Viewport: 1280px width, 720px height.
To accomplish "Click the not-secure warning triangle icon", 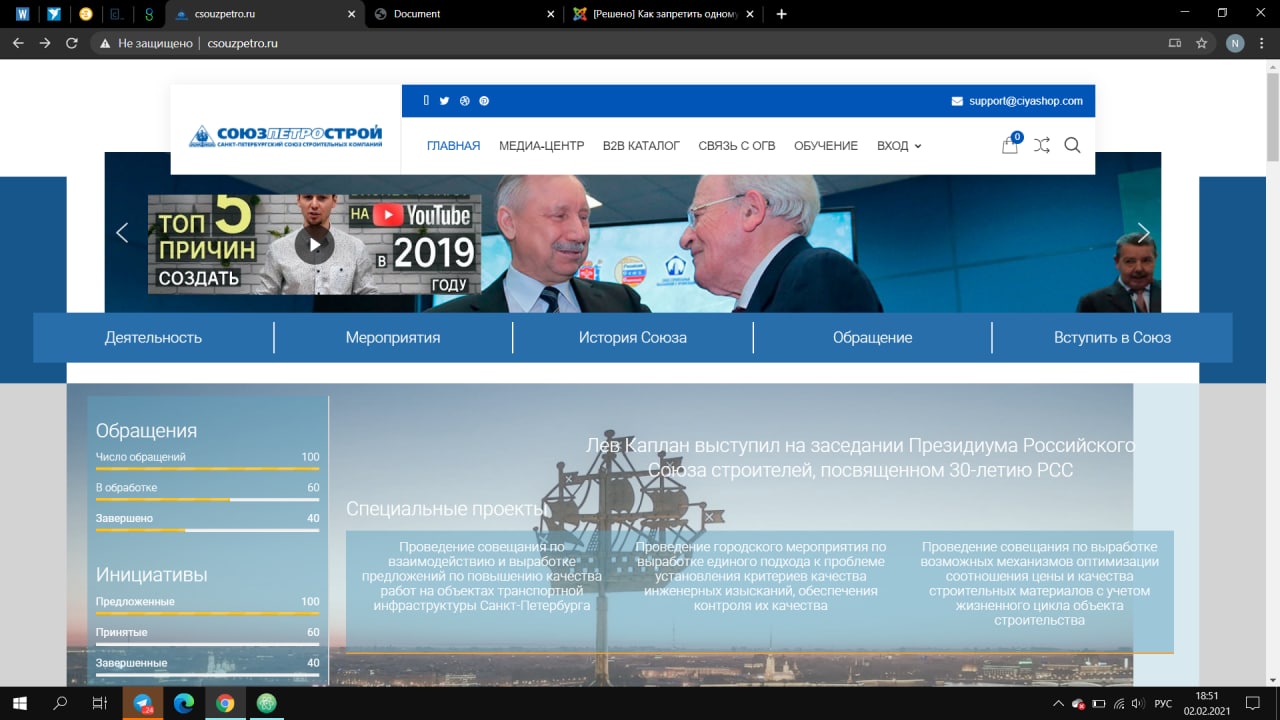I will (105, 44).
